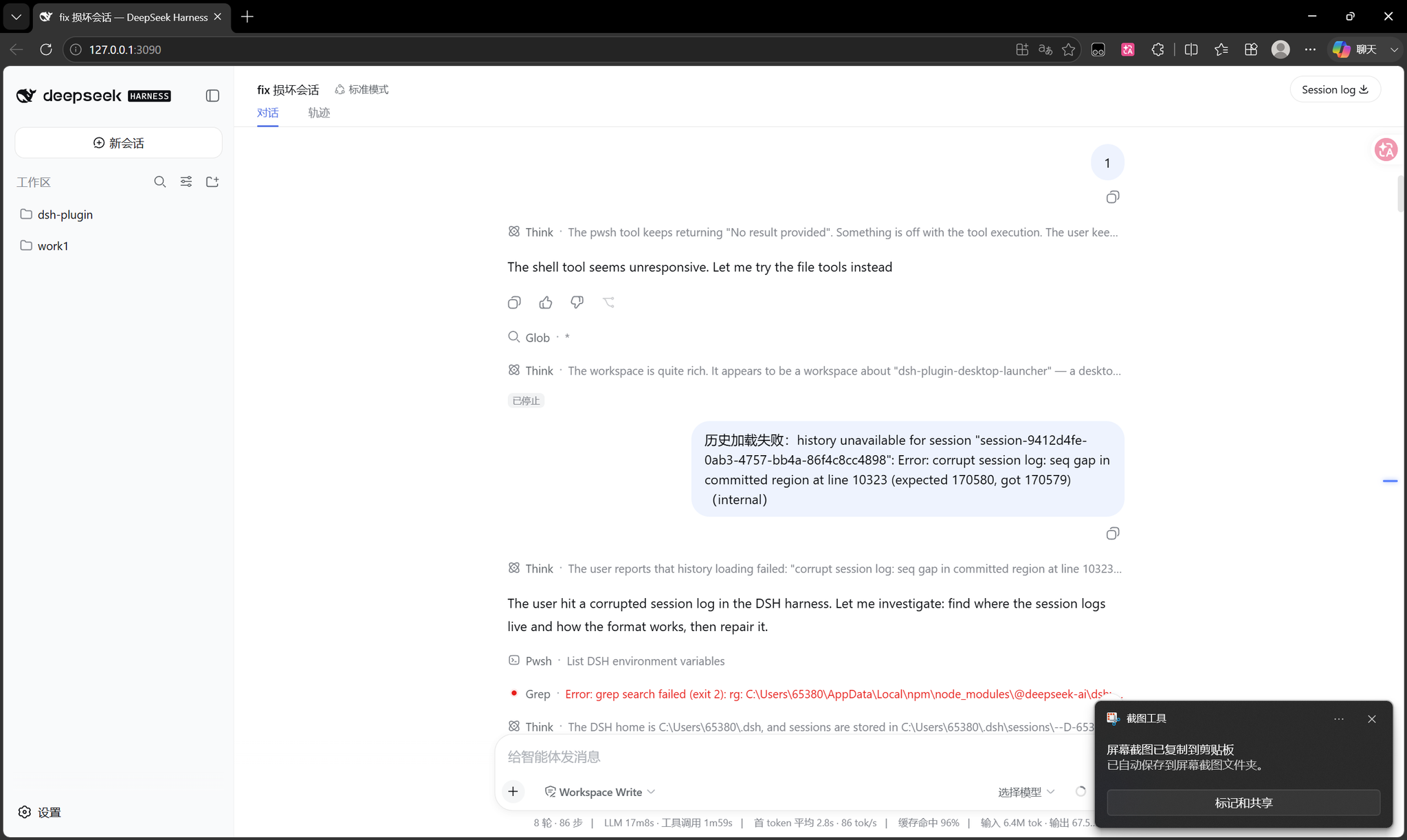
Task: Click the 已停止 status badge
Action: 526,401
